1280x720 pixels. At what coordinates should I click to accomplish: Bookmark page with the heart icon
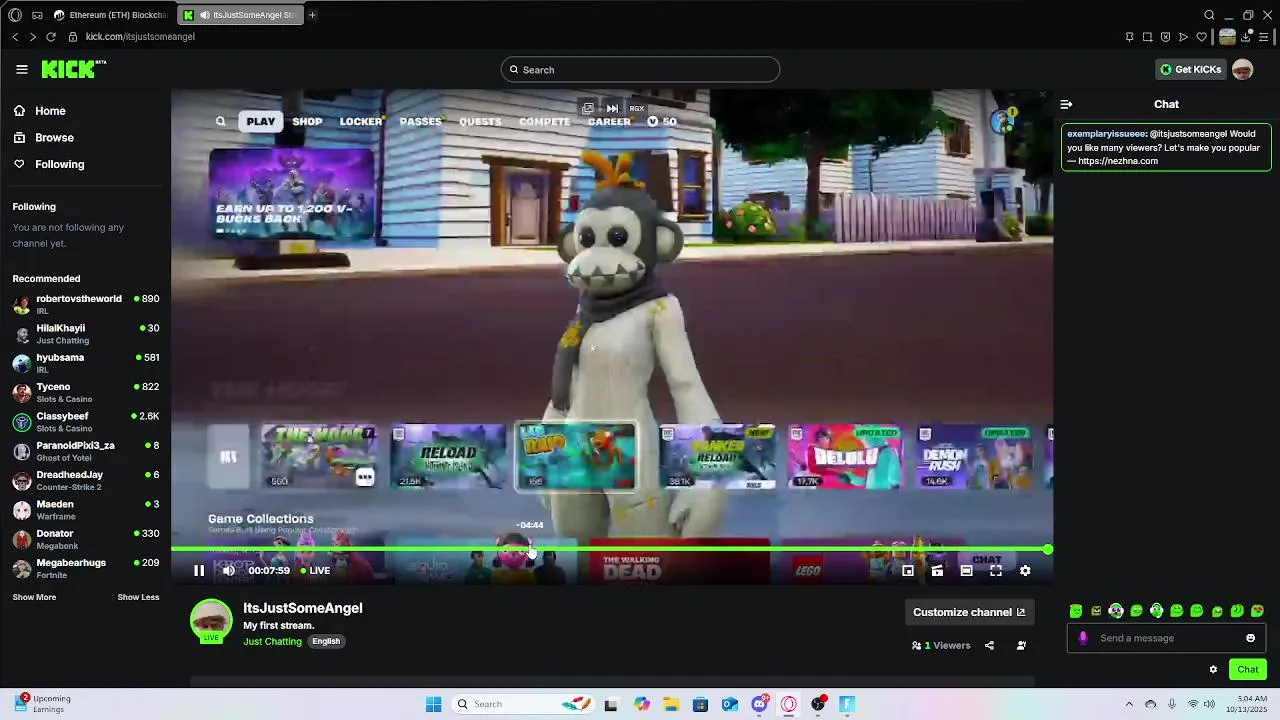coord(1201,37)
